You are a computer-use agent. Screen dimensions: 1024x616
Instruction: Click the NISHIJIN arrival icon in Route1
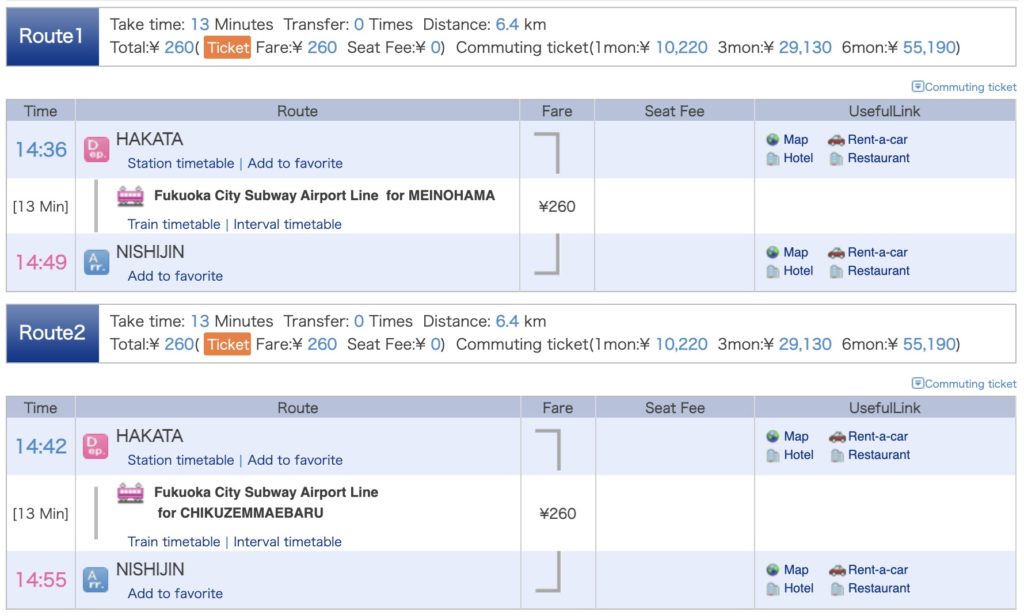point(96,263)
